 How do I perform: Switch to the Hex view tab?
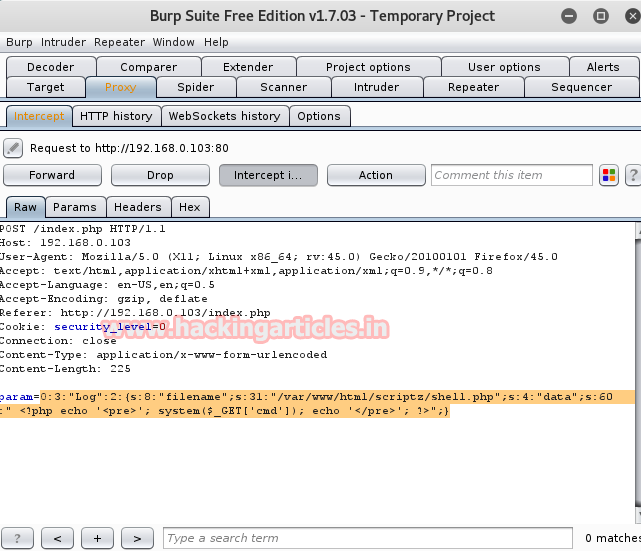click(x=190, y=207)
